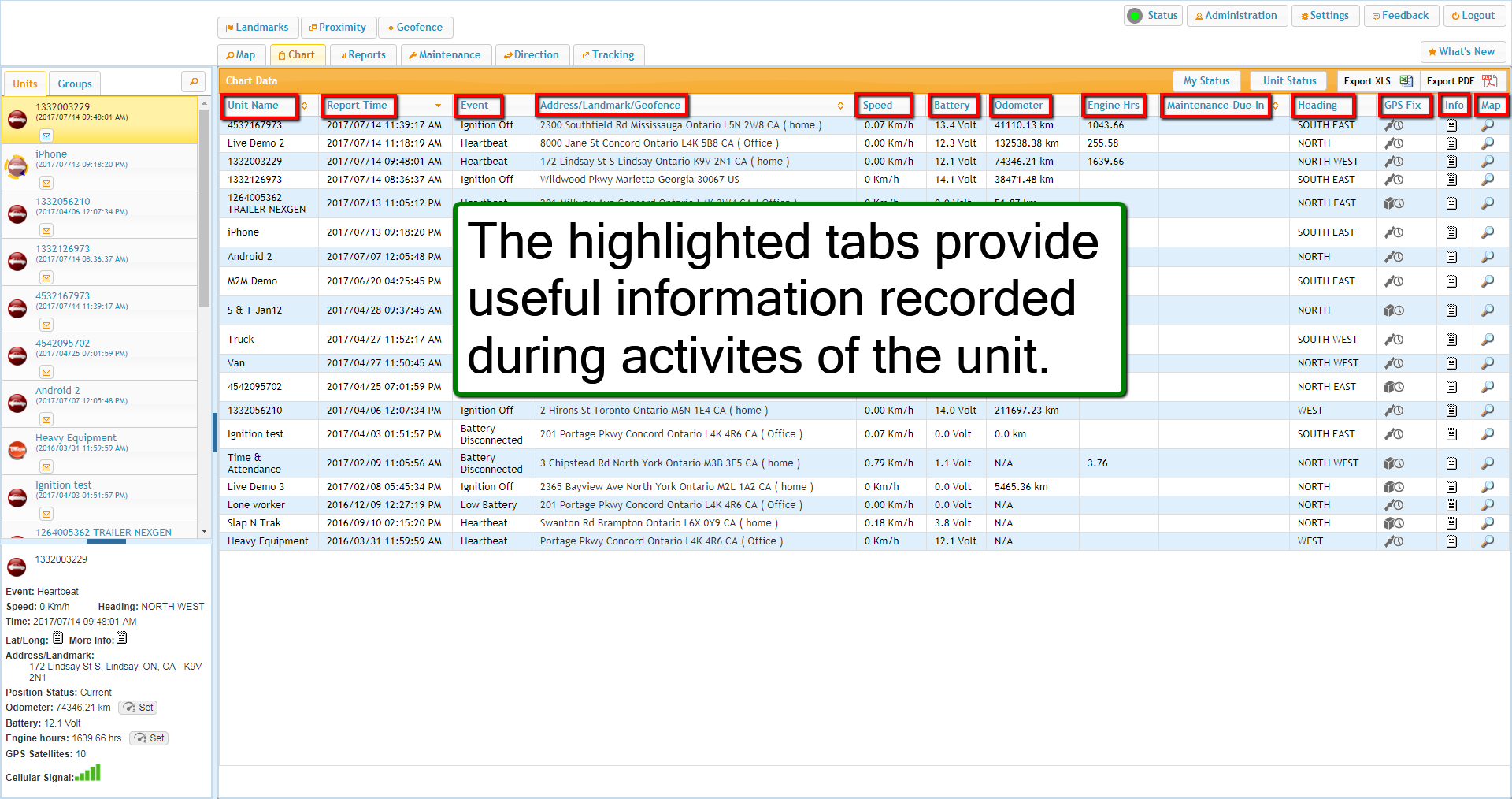Click GPS Fix icon in Van row

(x=1394, y=363)
